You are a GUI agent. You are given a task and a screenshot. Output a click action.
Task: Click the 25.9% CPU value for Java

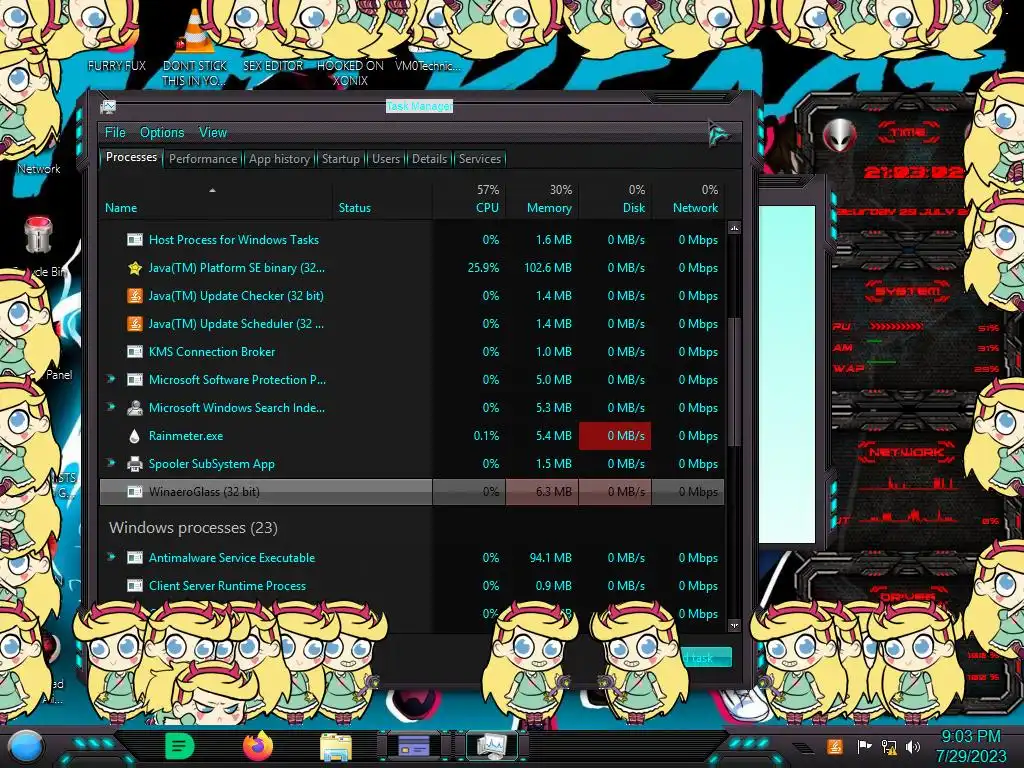[483, 268]
